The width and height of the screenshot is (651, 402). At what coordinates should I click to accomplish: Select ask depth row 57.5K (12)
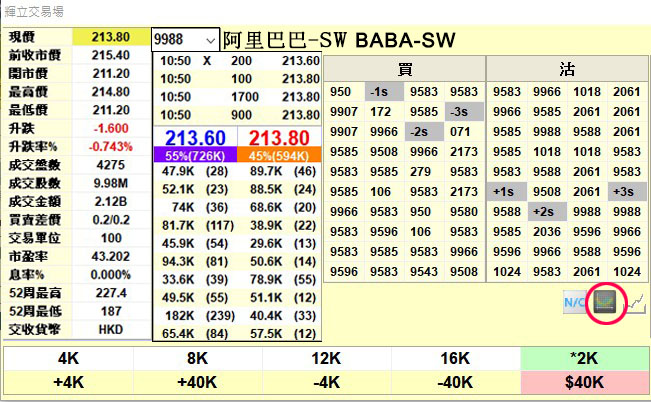(279, 333)
